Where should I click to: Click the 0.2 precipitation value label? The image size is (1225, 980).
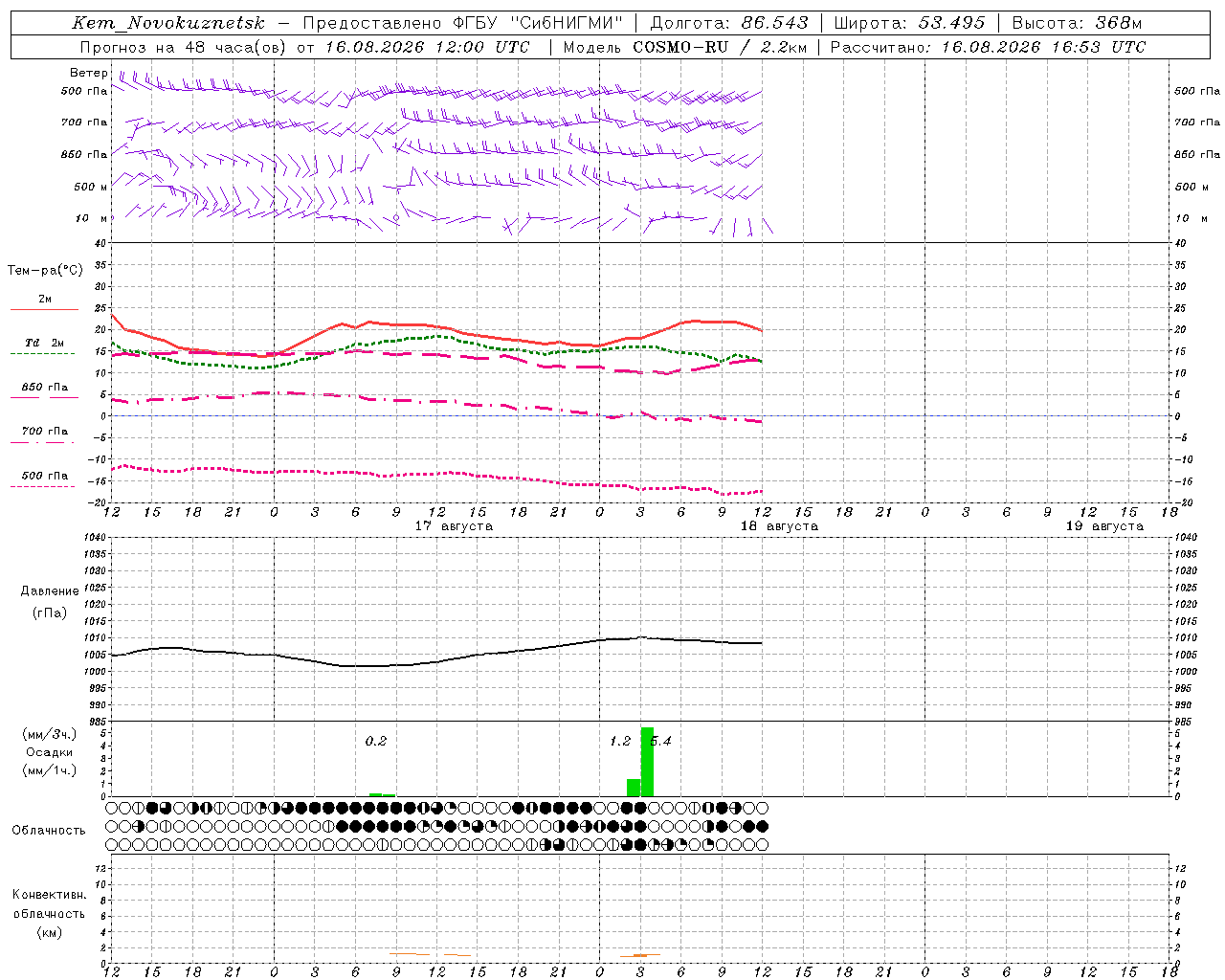[x=376, y=741]
